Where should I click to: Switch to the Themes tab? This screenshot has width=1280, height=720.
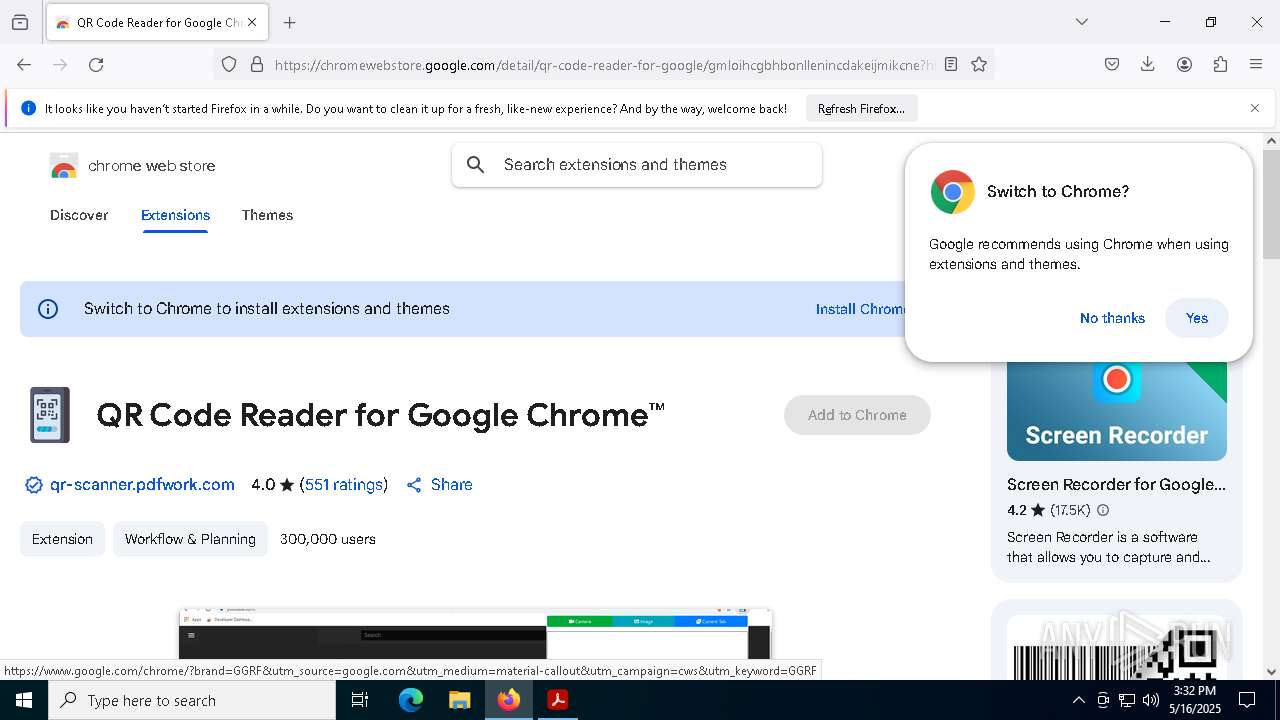pos(267,215)
